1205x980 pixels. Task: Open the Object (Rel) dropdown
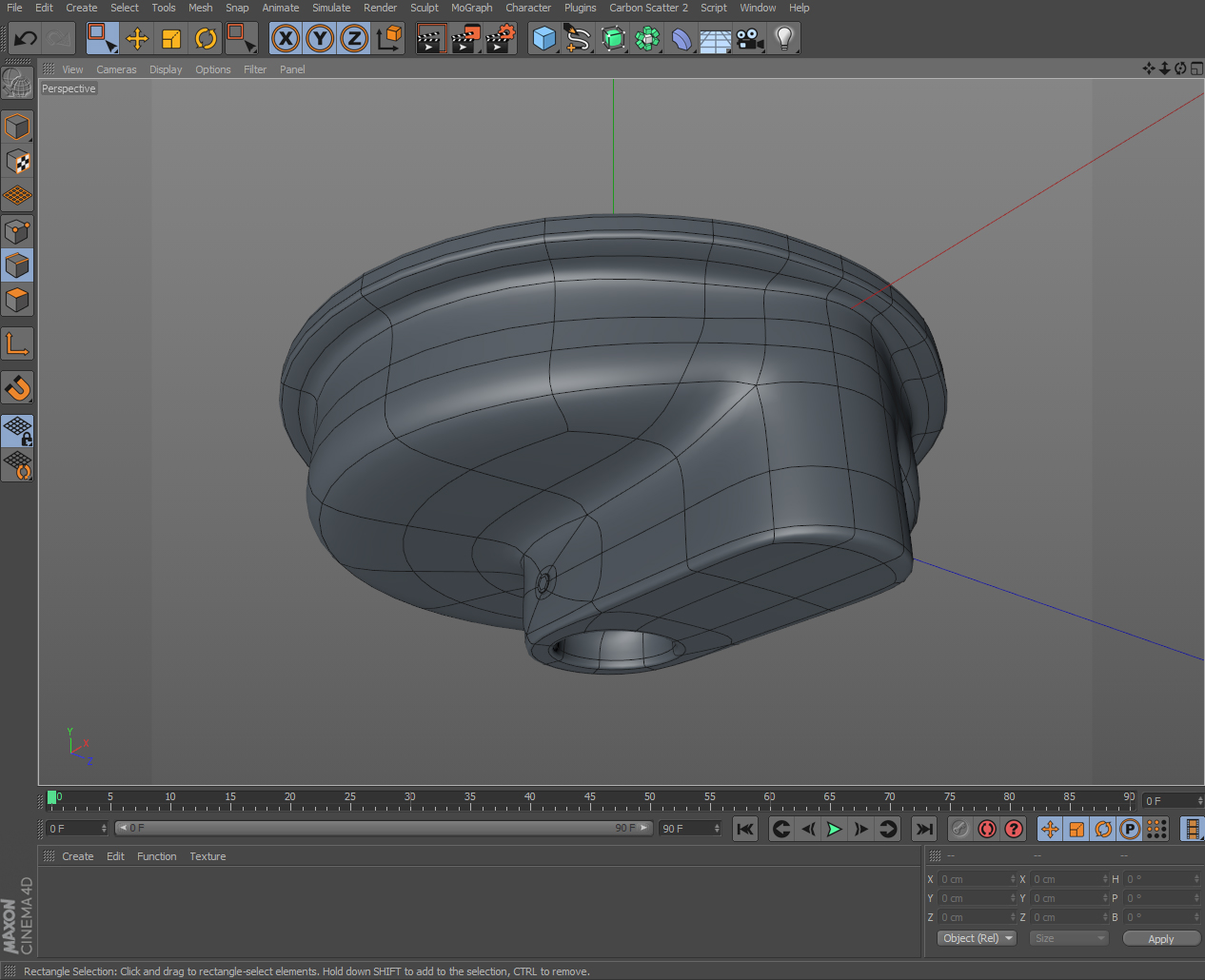pos(977,938)
